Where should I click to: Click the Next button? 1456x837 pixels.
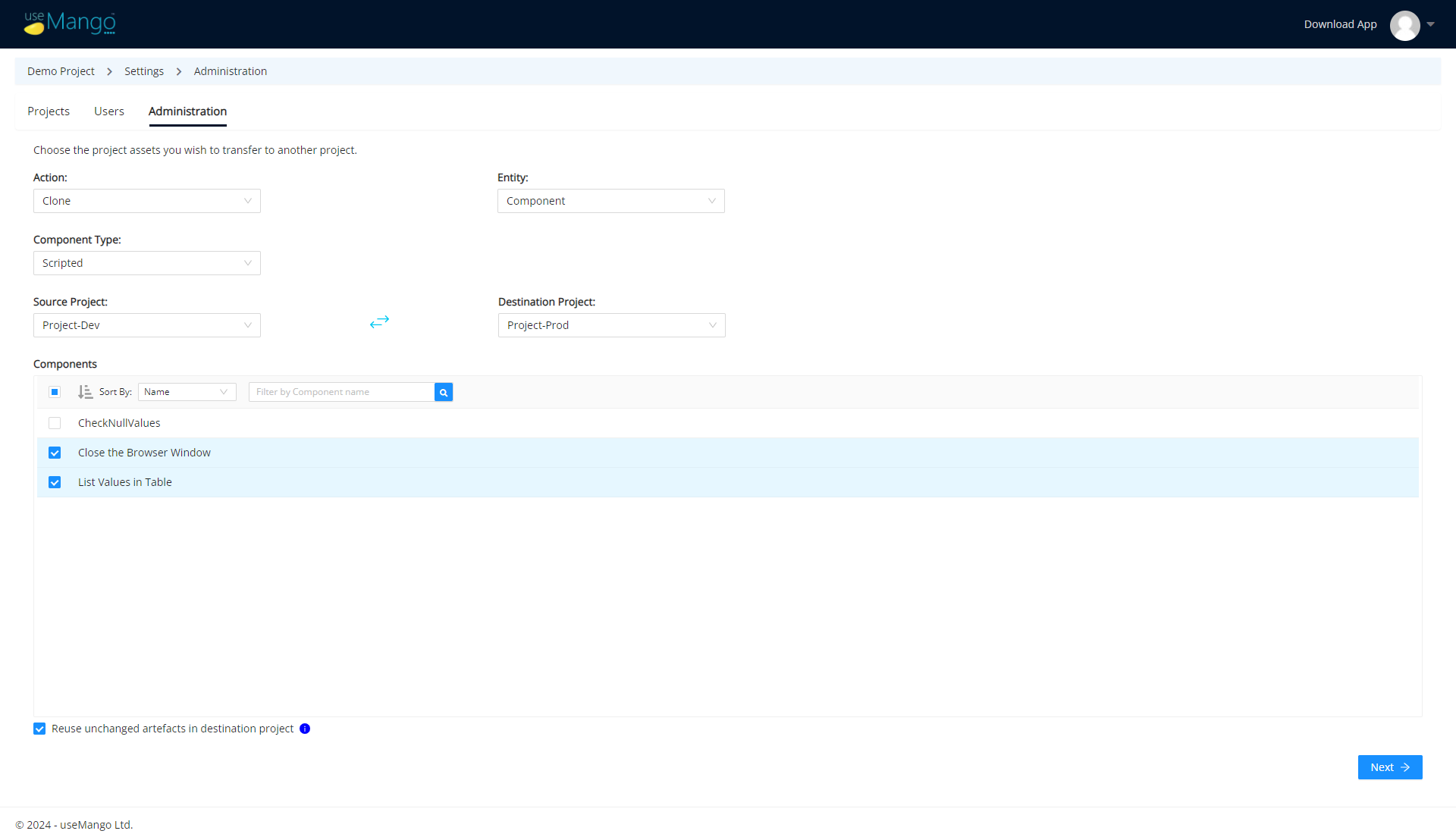(1390, 767)
